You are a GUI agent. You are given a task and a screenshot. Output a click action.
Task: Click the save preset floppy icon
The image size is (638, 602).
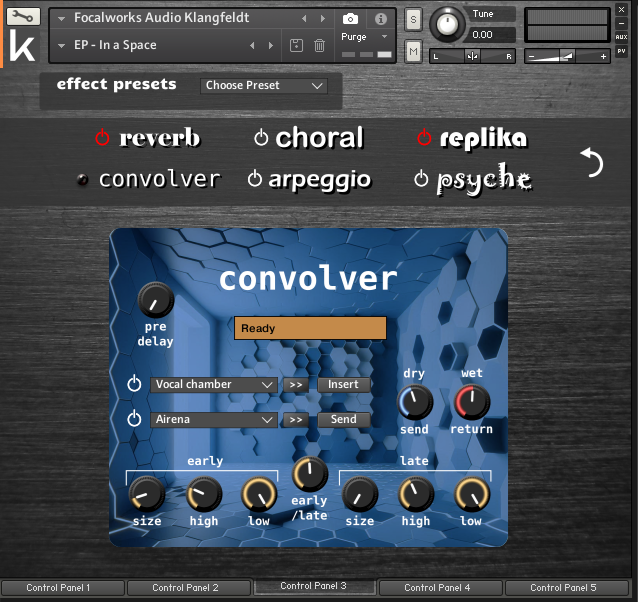point(296,45)
